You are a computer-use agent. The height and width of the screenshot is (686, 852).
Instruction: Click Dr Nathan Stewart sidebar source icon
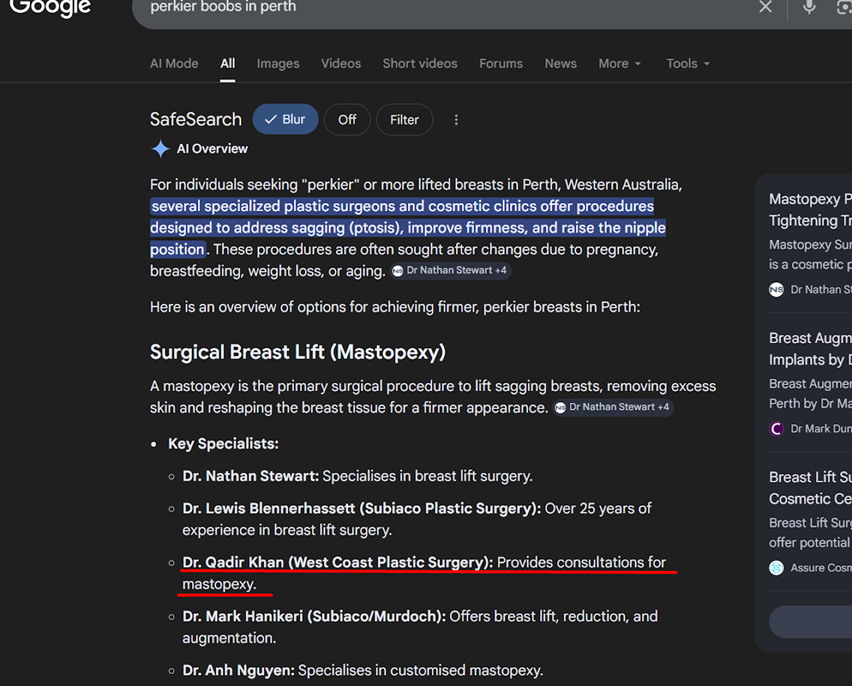click(777, 289)
